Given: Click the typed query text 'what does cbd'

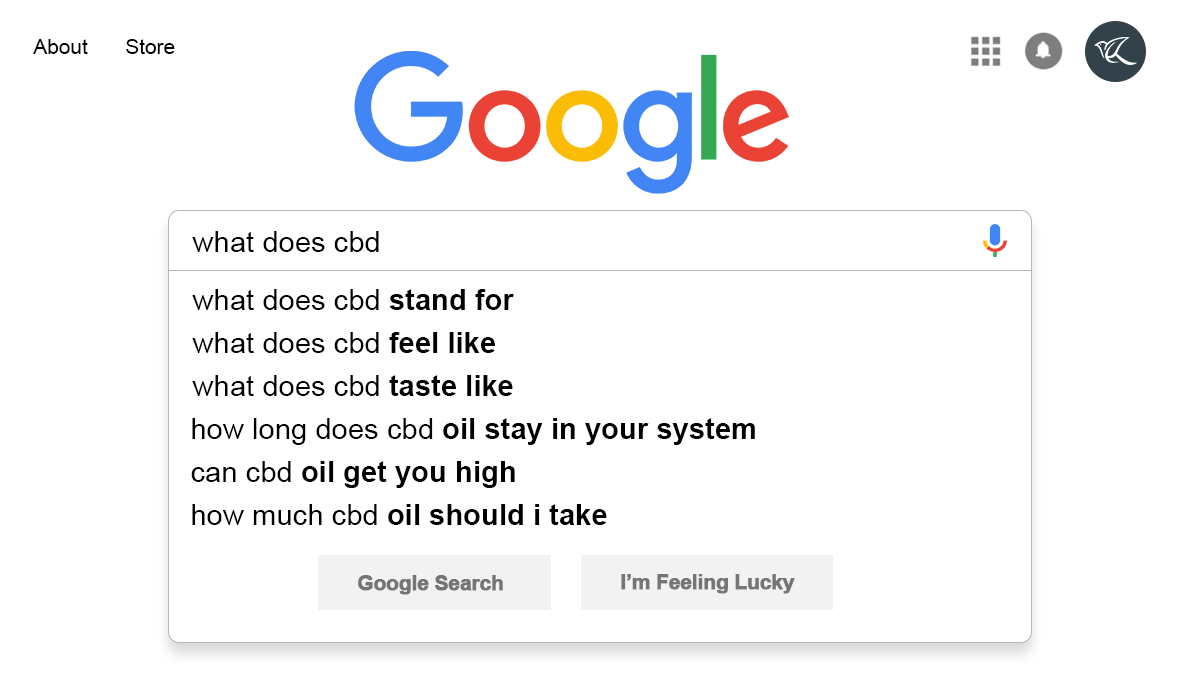Looking at the screenshot, I should tap(286, 241).
